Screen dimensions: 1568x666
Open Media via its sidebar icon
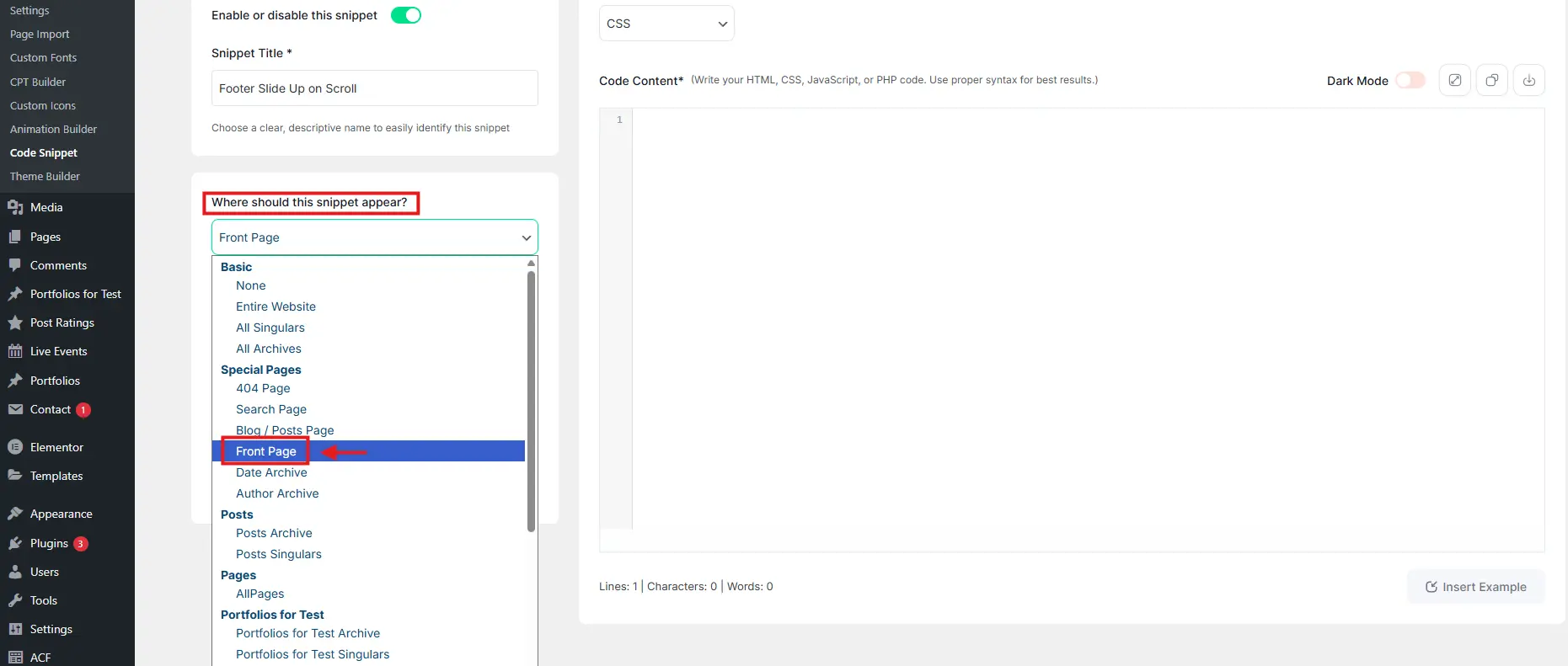click(15, 207)
